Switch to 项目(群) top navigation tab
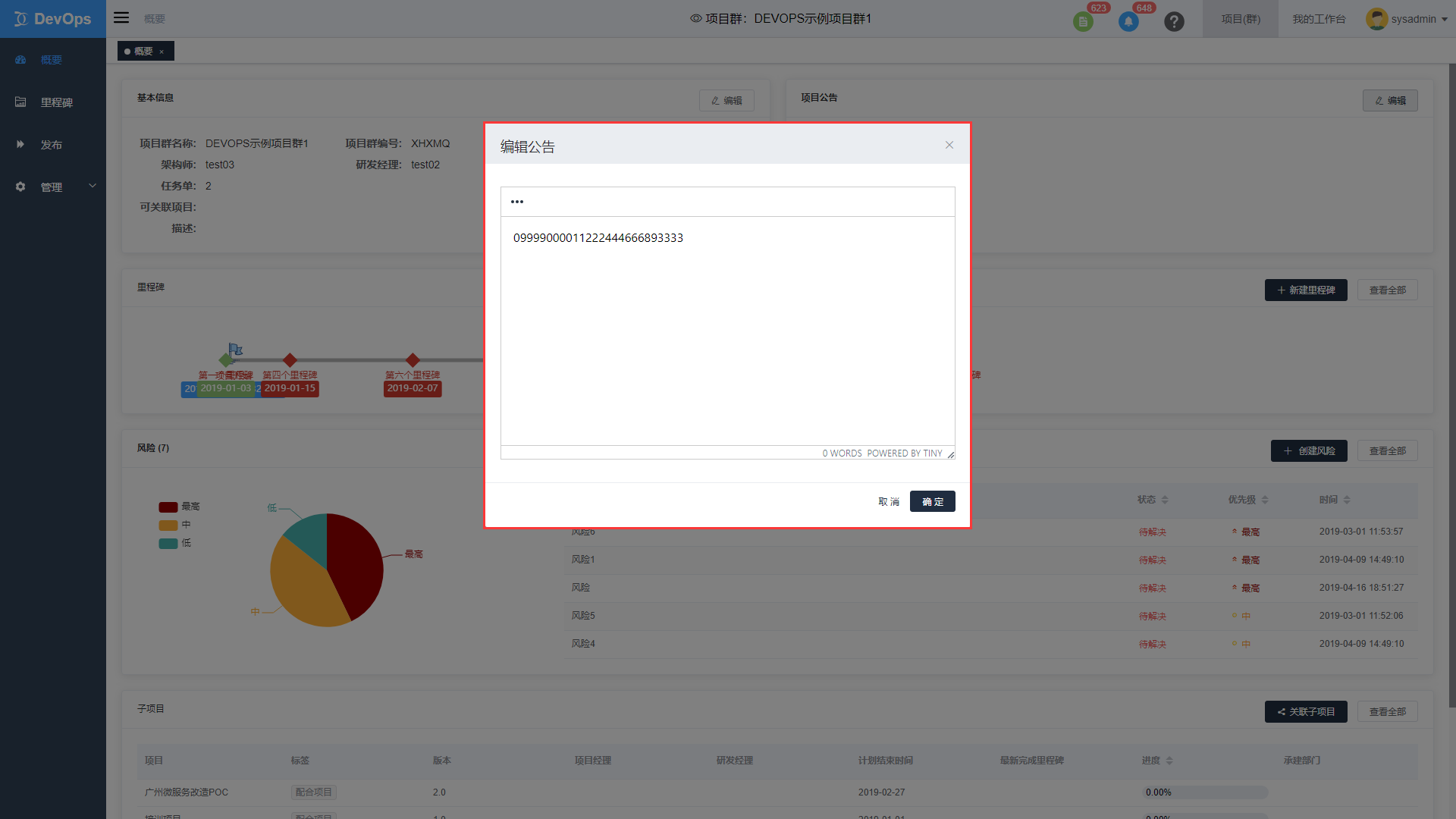 pos(1241,19)
